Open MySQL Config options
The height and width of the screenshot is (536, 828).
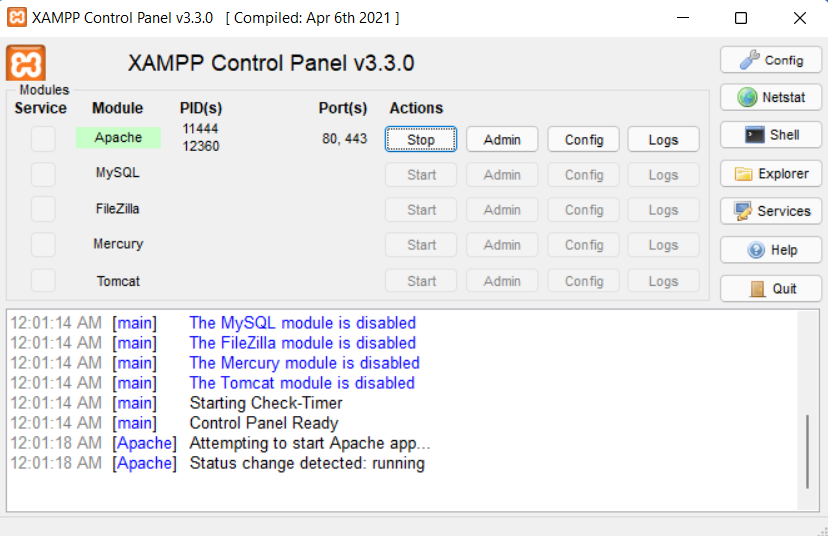point(584,175)
